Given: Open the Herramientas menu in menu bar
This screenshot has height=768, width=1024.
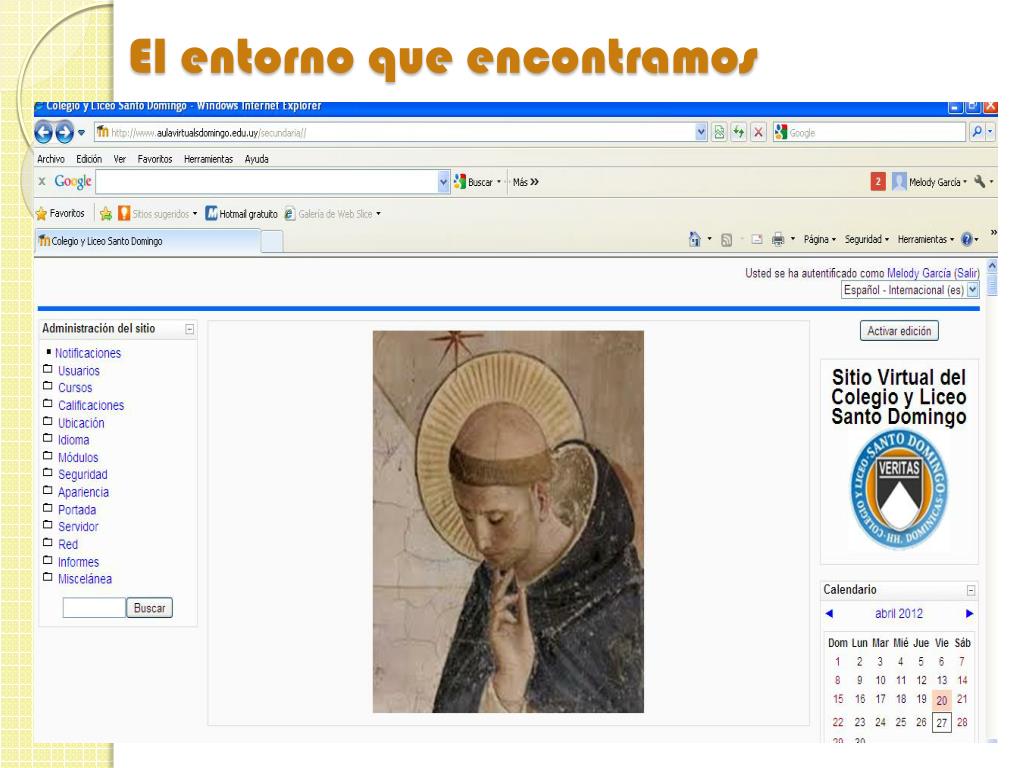Looking at the screenshot, I should pyautogui.click(x=208, y=159).
